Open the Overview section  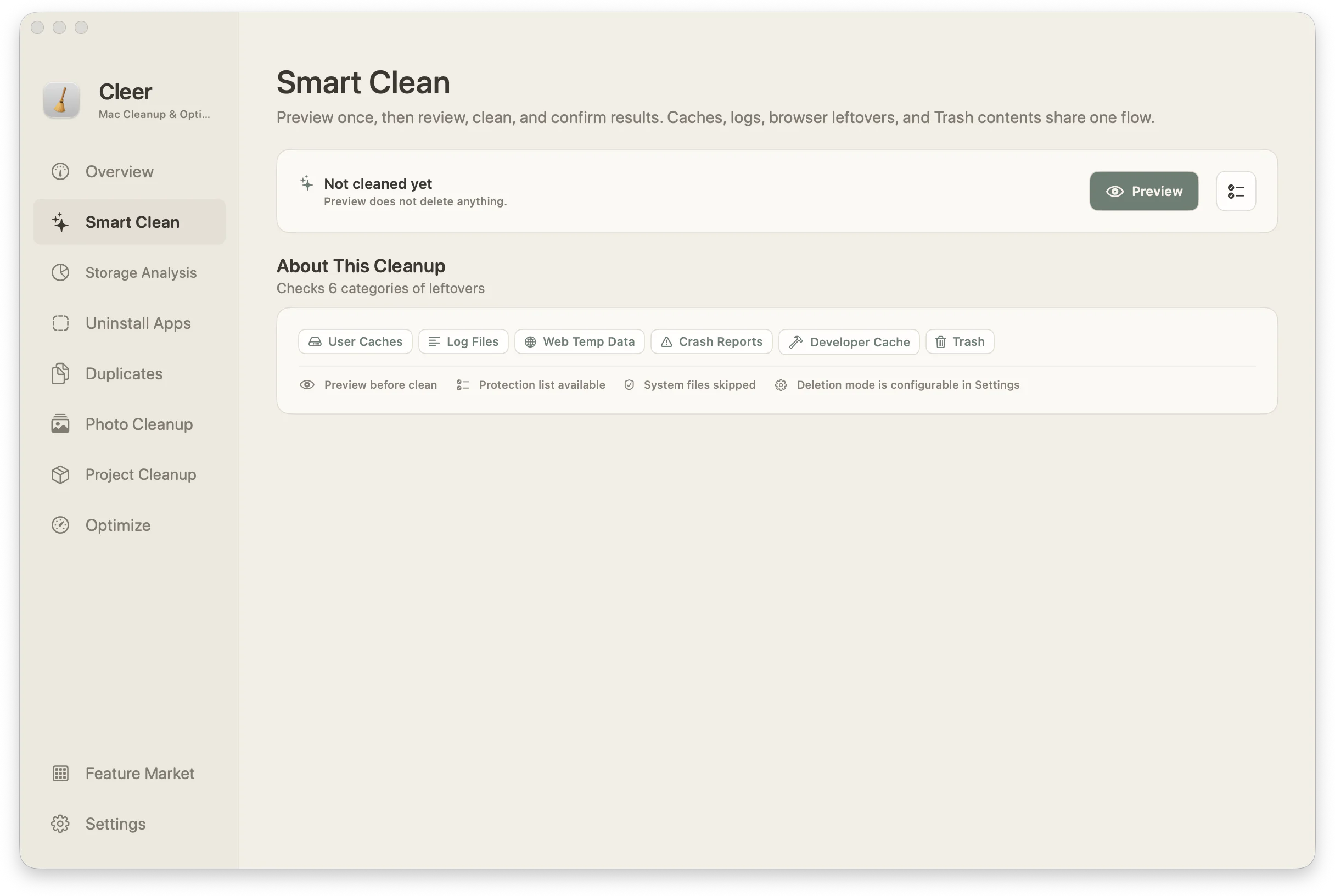(x=130, y=171)
